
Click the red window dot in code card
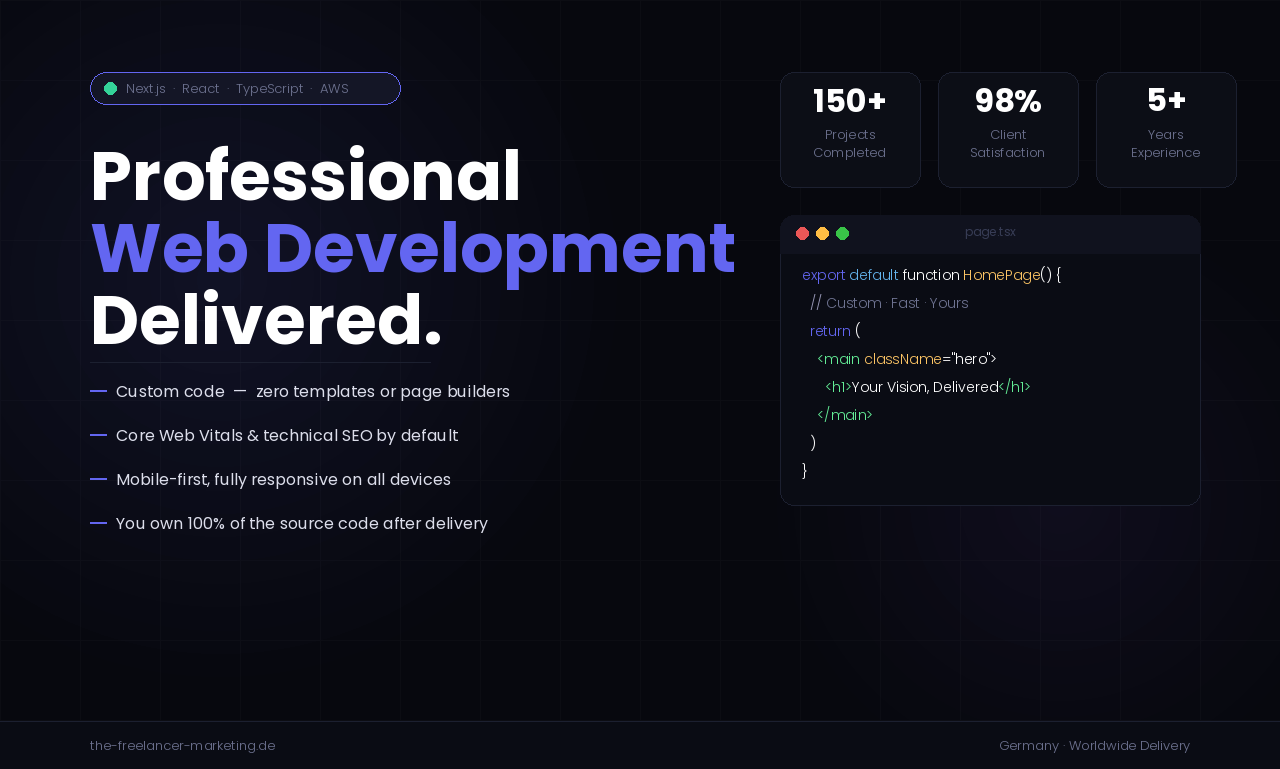(802, 233)
